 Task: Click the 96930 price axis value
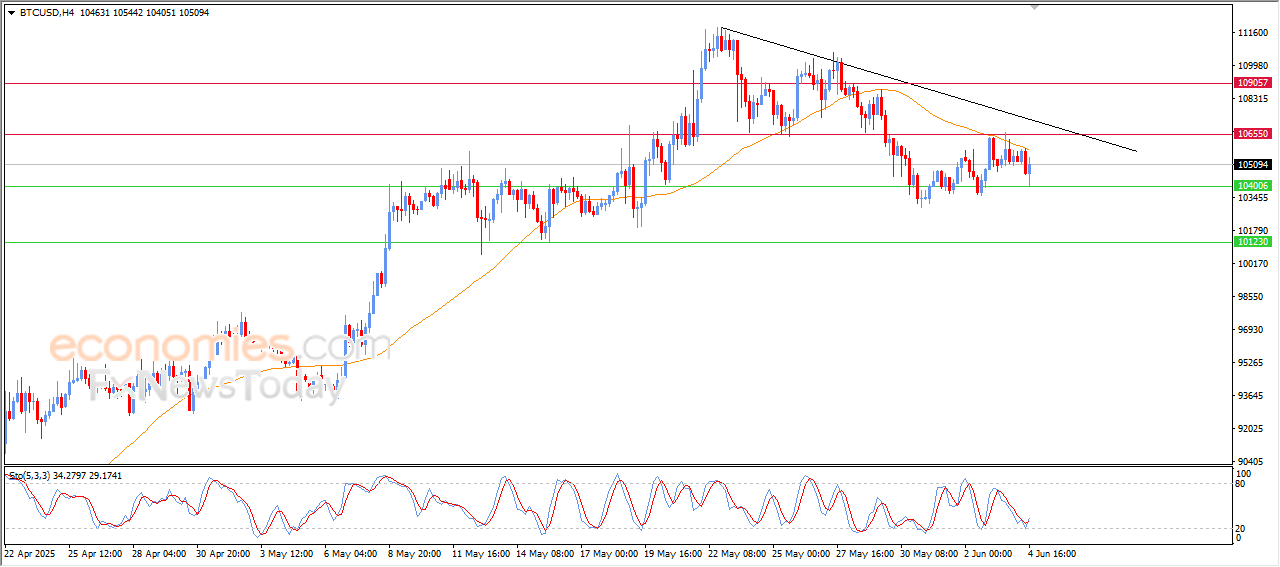pyautogui.click(x=1251, y=330)
